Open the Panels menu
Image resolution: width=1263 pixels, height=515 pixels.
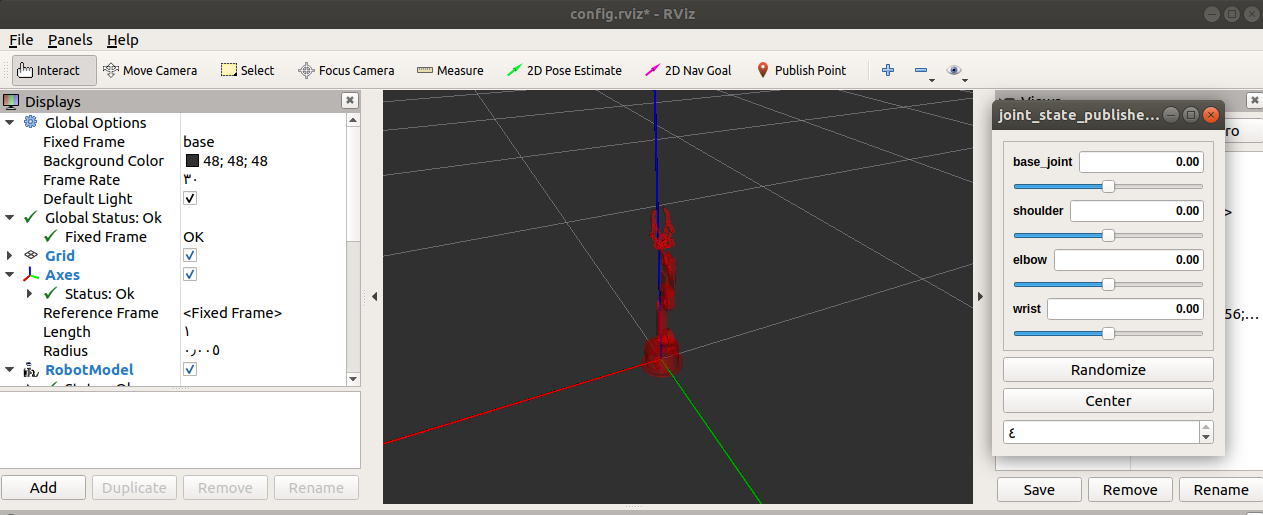click(x=70, y=40)
